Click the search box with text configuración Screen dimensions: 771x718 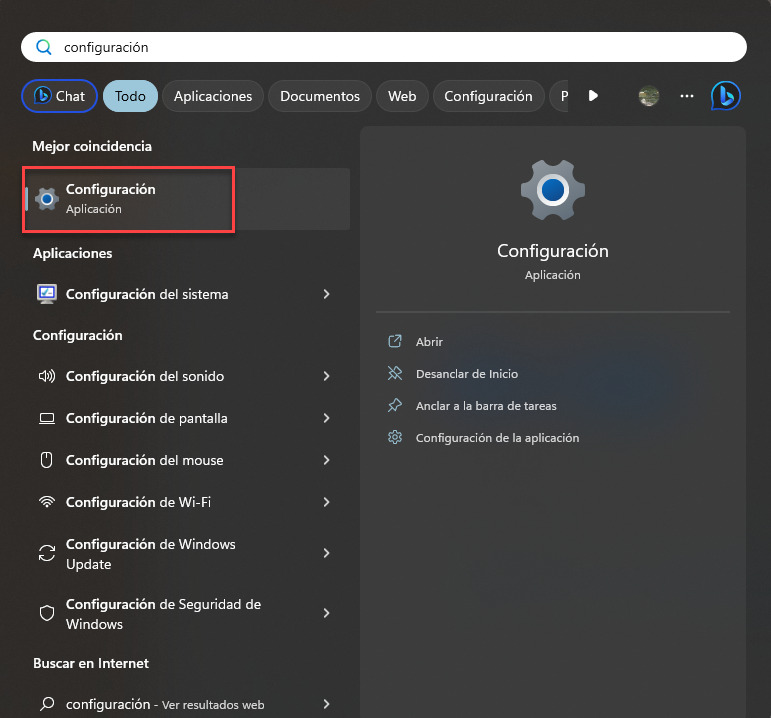tap(384, 47)
